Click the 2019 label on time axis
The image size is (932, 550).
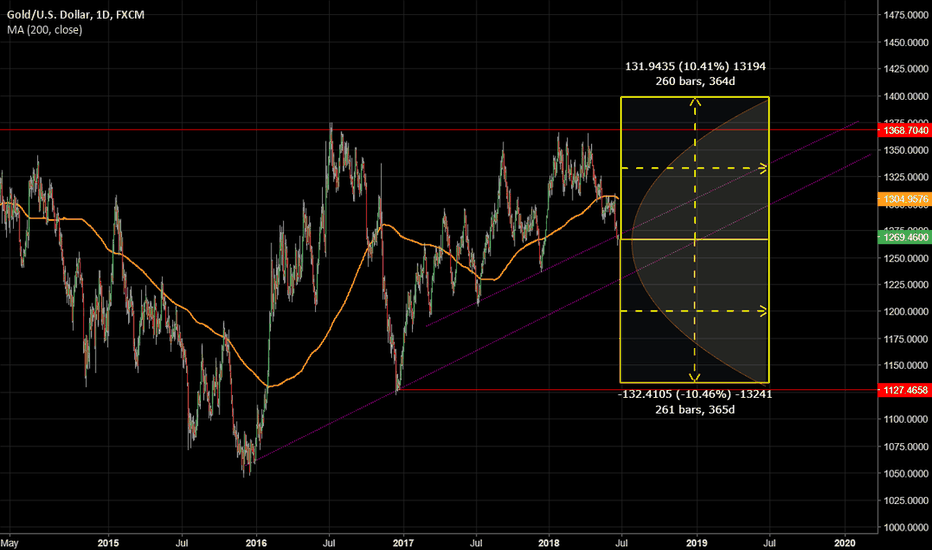(x=697, y=543)
